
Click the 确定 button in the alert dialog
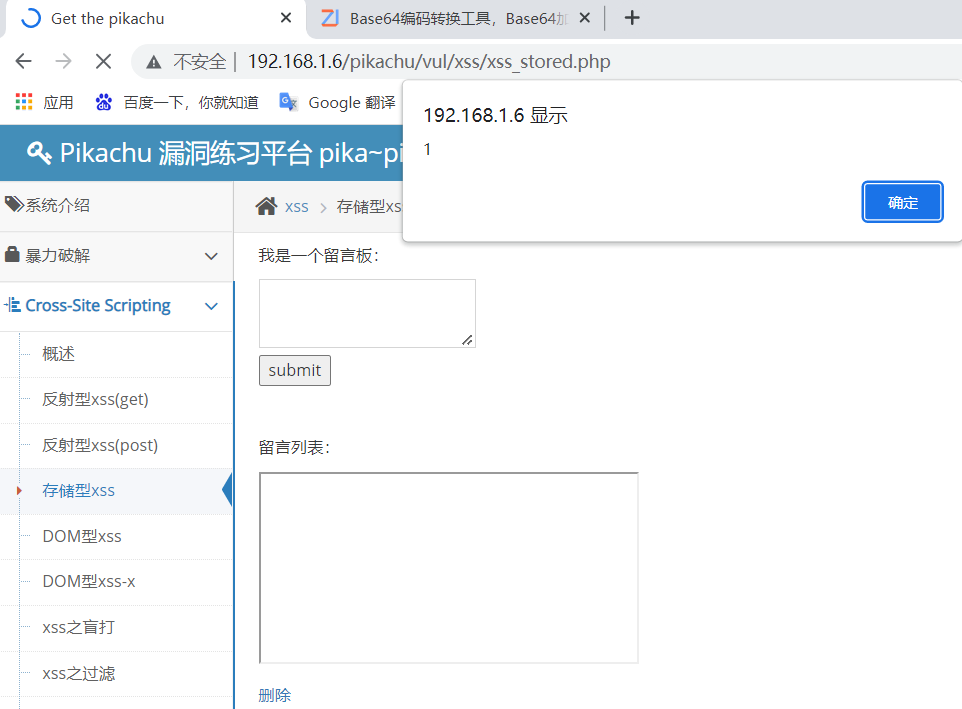coord(901,201)
